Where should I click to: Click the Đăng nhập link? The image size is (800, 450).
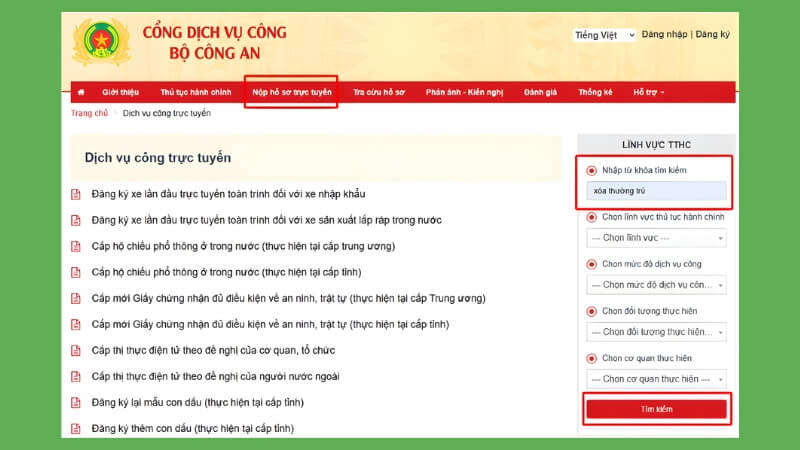[664, 34]
